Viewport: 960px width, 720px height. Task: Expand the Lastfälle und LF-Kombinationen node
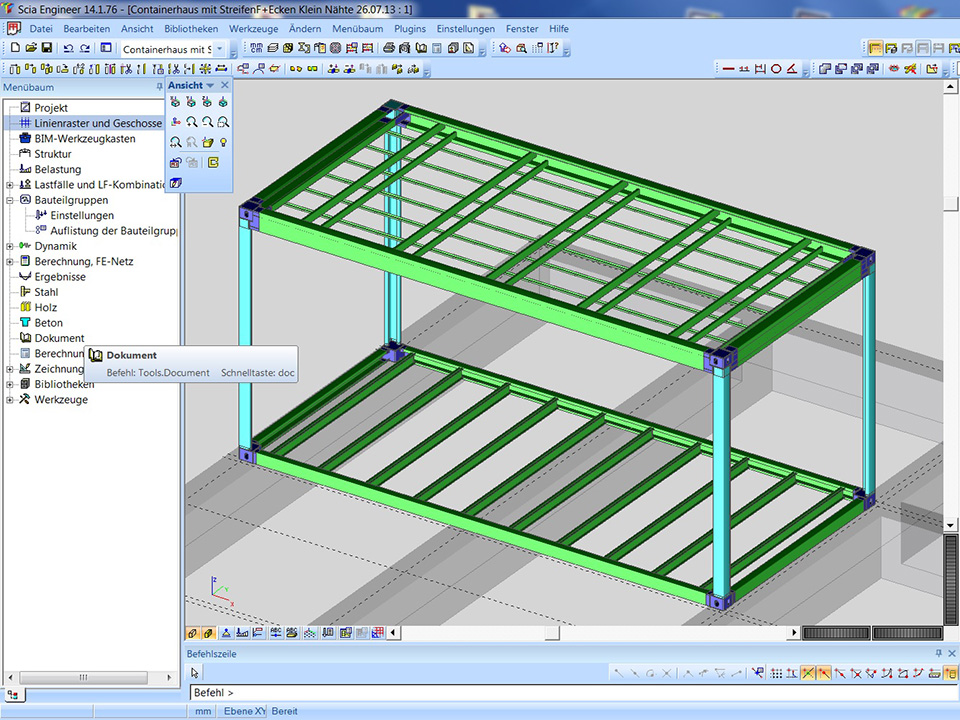[10, 185]
